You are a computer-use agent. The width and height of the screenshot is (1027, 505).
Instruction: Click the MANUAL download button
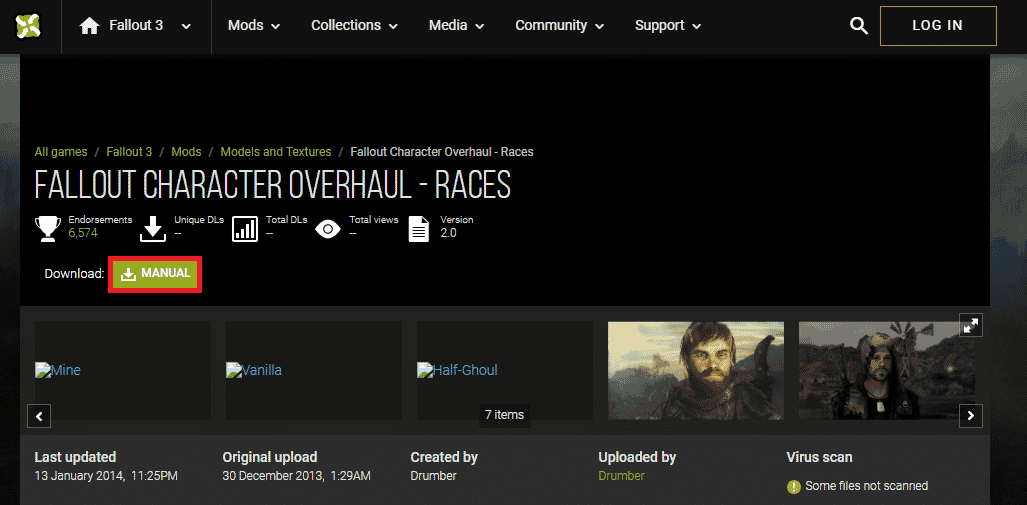coord(155,274)
